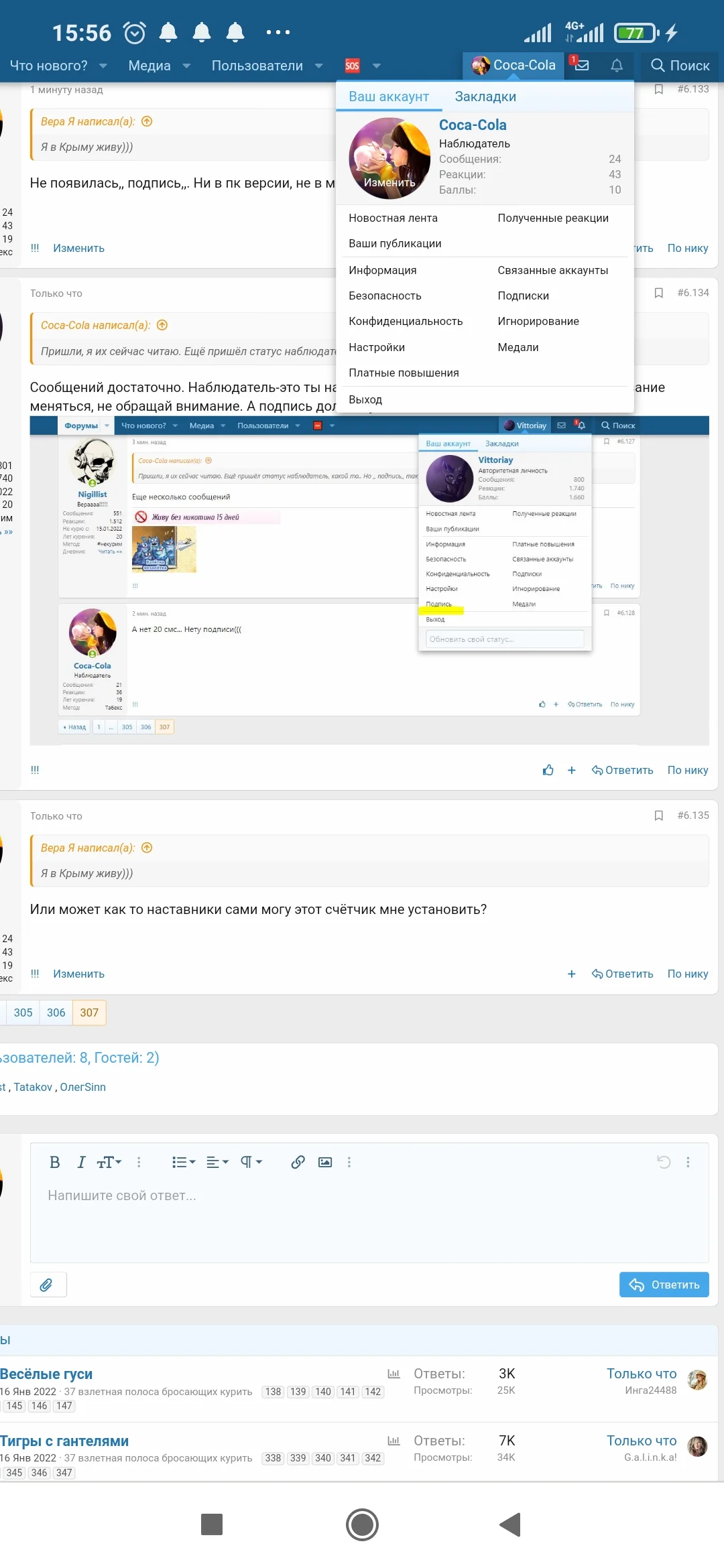Open Ваши публикации menu entry
Viewport: 724px width, 1568px height.
[x=395, y=243]
